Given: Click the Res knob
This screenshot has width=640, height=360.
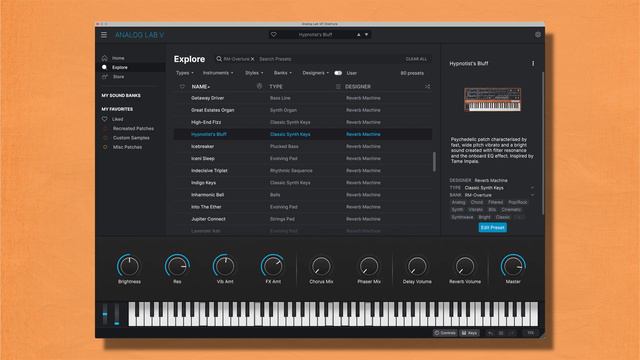Looking at the screenshot, I should pyautogui.click(x=177, y=266).
